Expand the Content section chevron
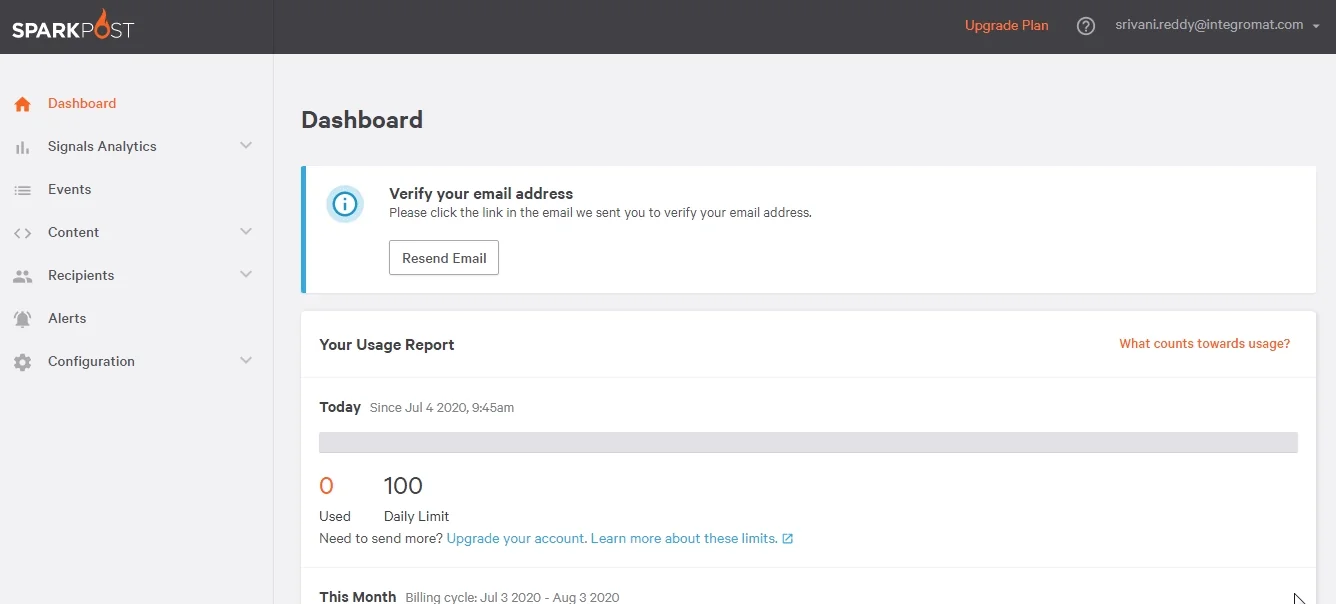The height and width of the screenshot is (604, 1336). click(x=246, y=232)
